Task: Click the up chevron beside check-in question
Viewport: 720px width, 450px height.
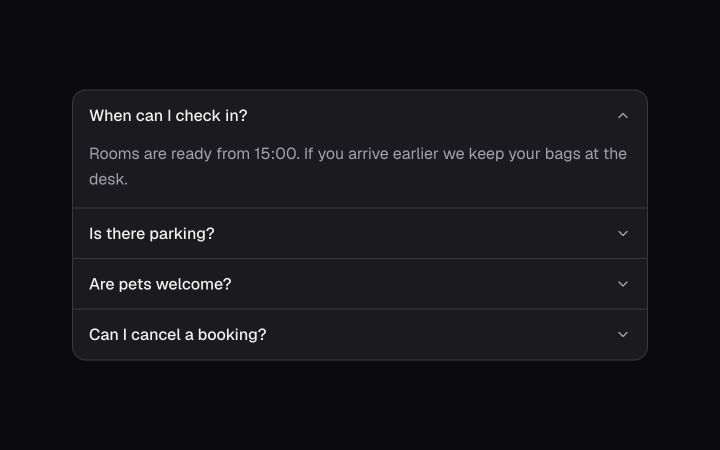Action: pyautogui.click(x=623, y=116)
